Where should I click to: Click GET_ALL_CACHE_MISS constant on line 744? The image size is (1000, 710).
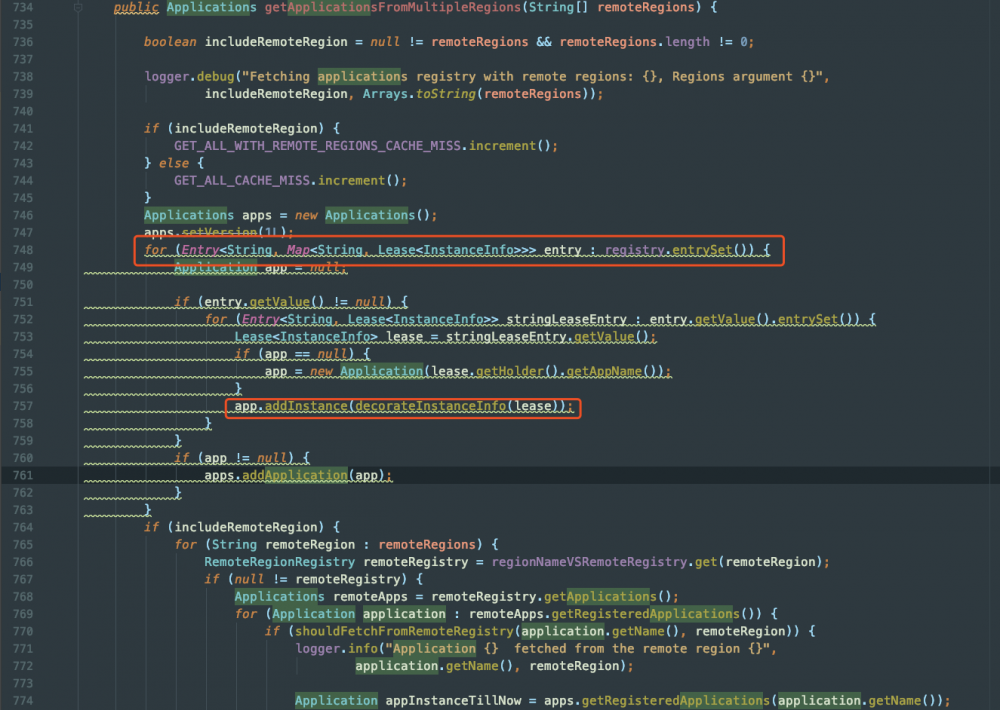pos(242,181)
